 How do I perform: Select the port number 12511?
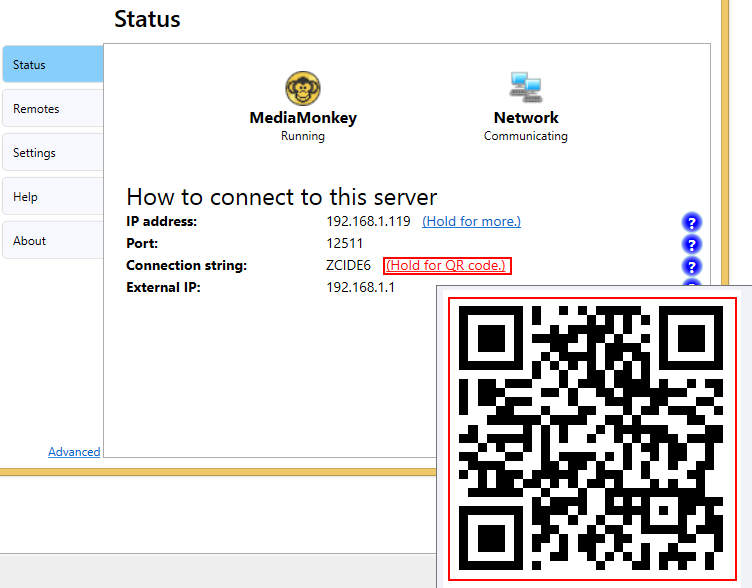(x=344, y=243)
